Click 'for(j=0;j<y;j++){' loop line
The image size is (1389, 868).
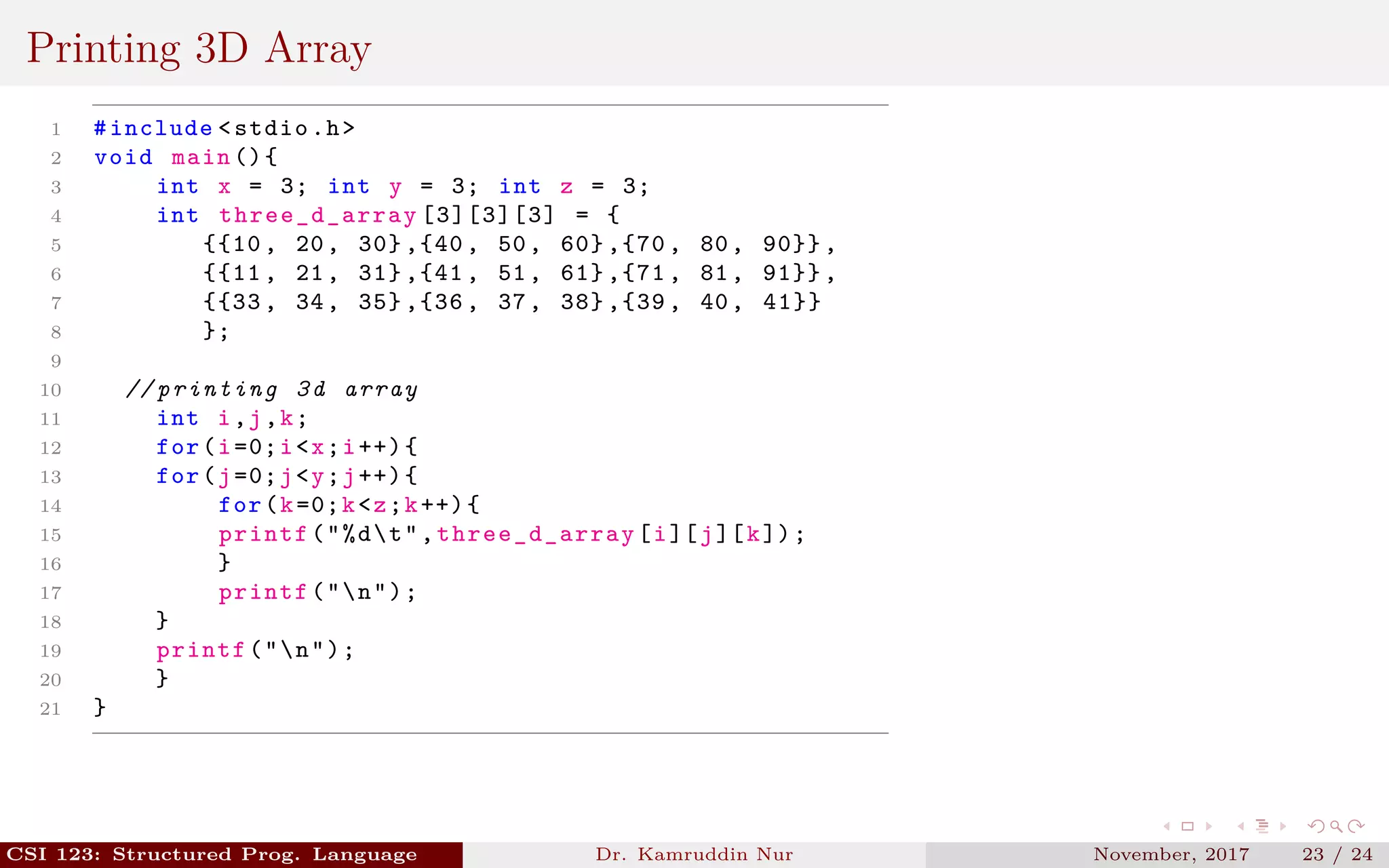(x=287, y=477)
